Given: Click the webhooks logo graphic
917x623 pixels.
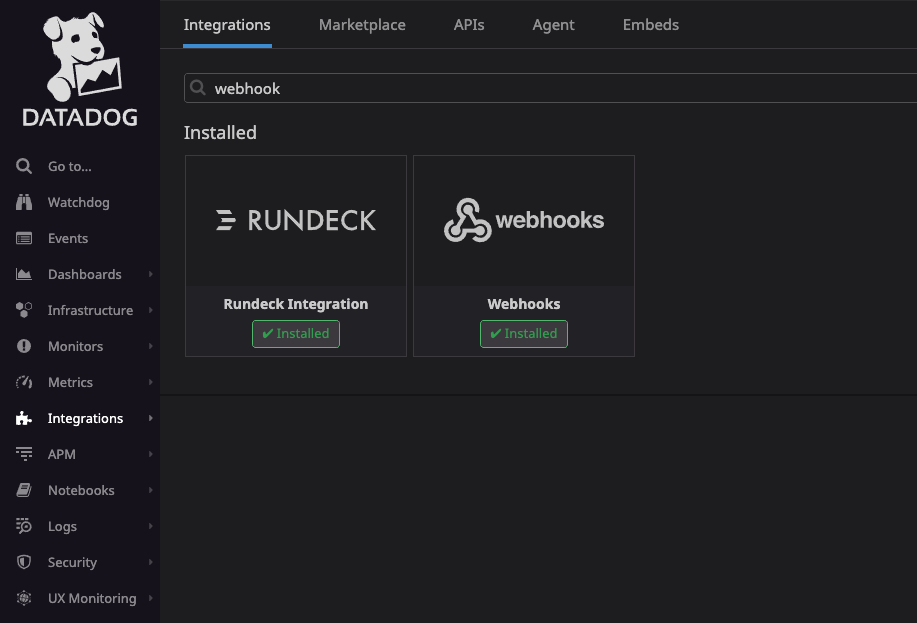Looking at the screenshot, I should click(x=524, y=220).
